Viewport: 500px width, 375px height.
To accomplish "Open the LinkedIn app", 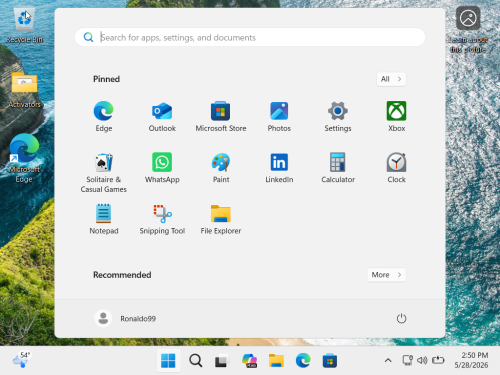I will [279, 168].
